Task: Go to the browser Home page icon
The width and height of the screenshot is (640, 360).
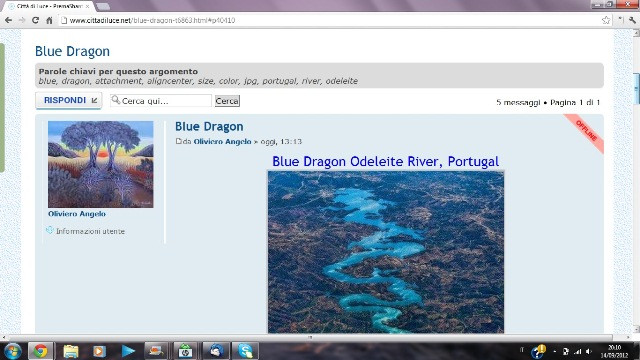Action: click(49, 20)
